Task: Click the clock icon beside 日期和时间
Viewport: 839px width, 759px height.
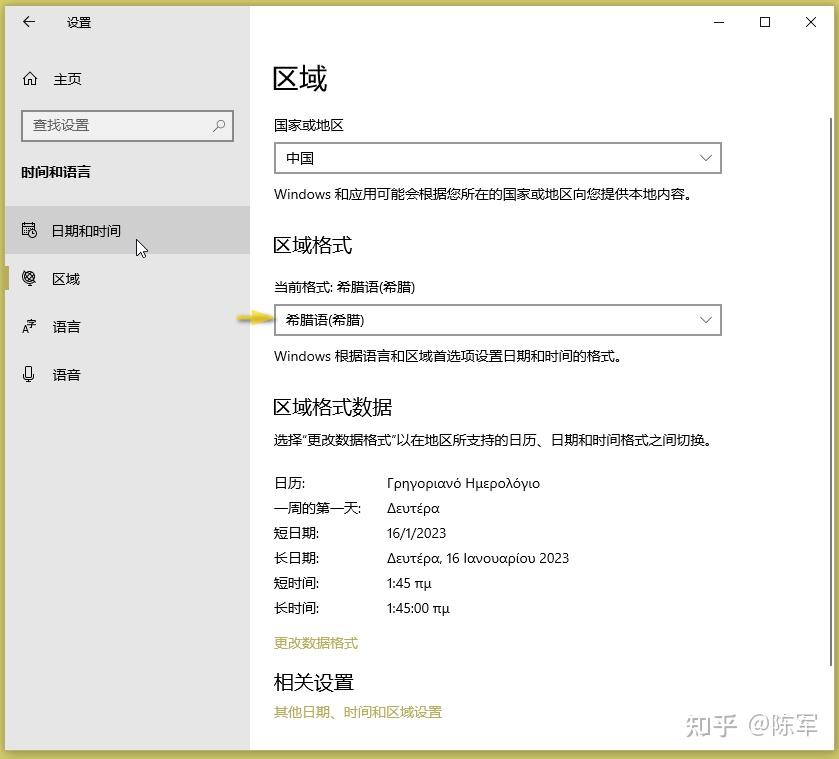Action: (28, 230)
